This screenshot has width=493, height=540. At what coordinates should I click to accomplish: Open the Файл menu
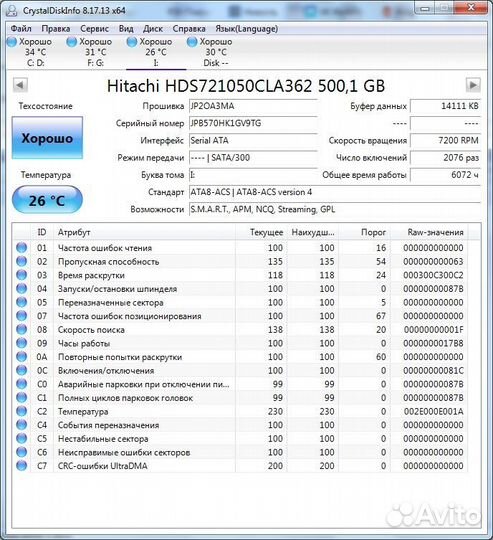(21, 29)
